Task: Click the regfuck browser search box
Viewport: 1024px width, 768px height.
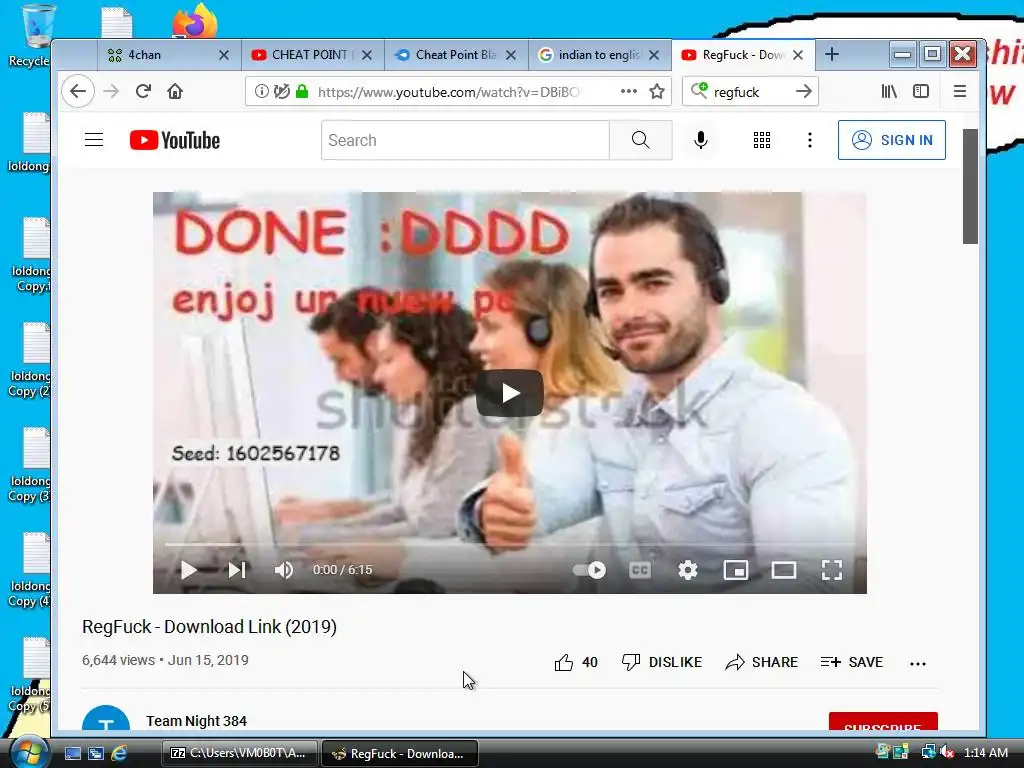Action: click(x=751, y=91)
